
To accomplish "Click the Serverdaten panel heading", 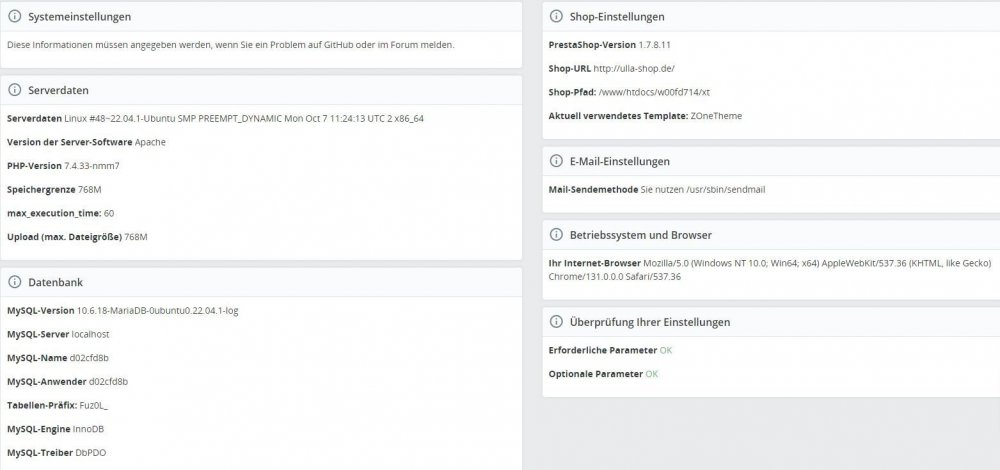I will [58, 90].
